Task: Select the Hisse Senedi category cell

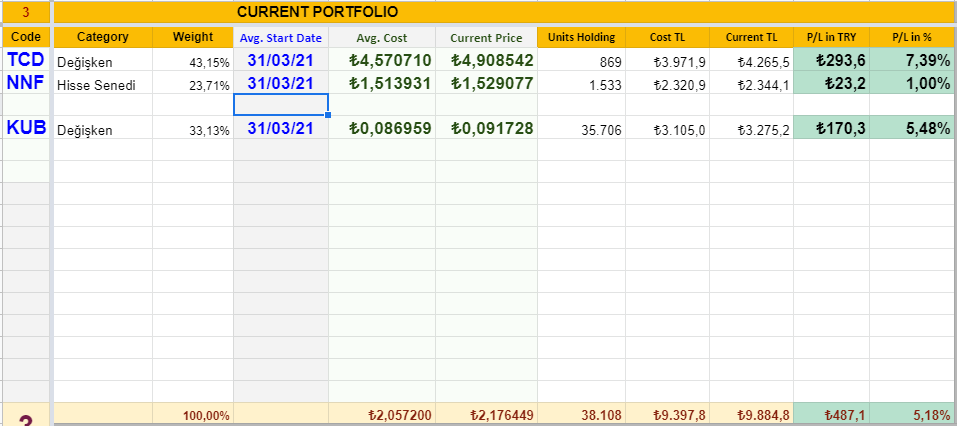Action: (103, 82)
